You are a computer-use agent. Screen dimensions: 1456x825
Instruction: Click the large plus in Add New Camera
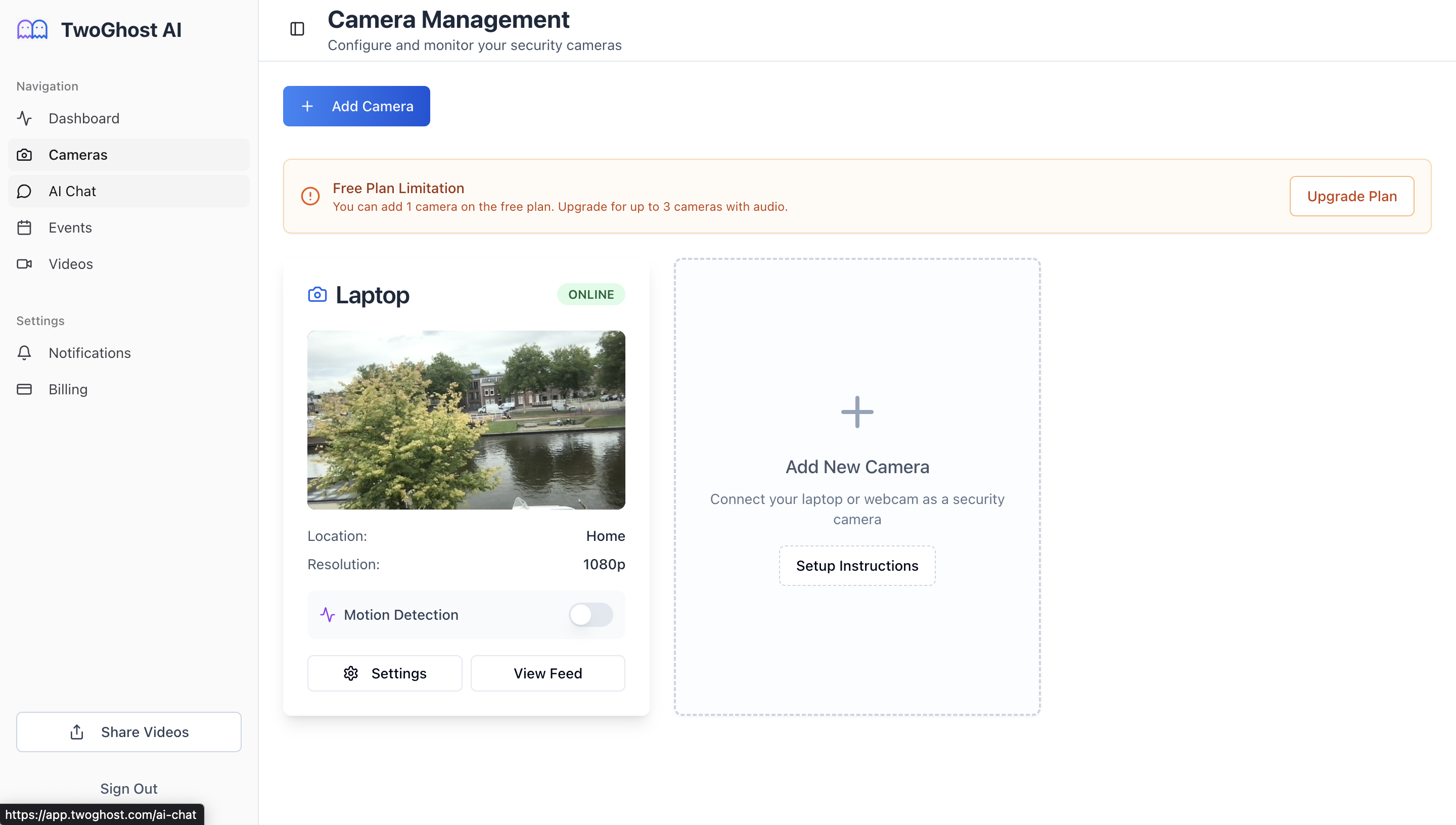tap(857, 412)
